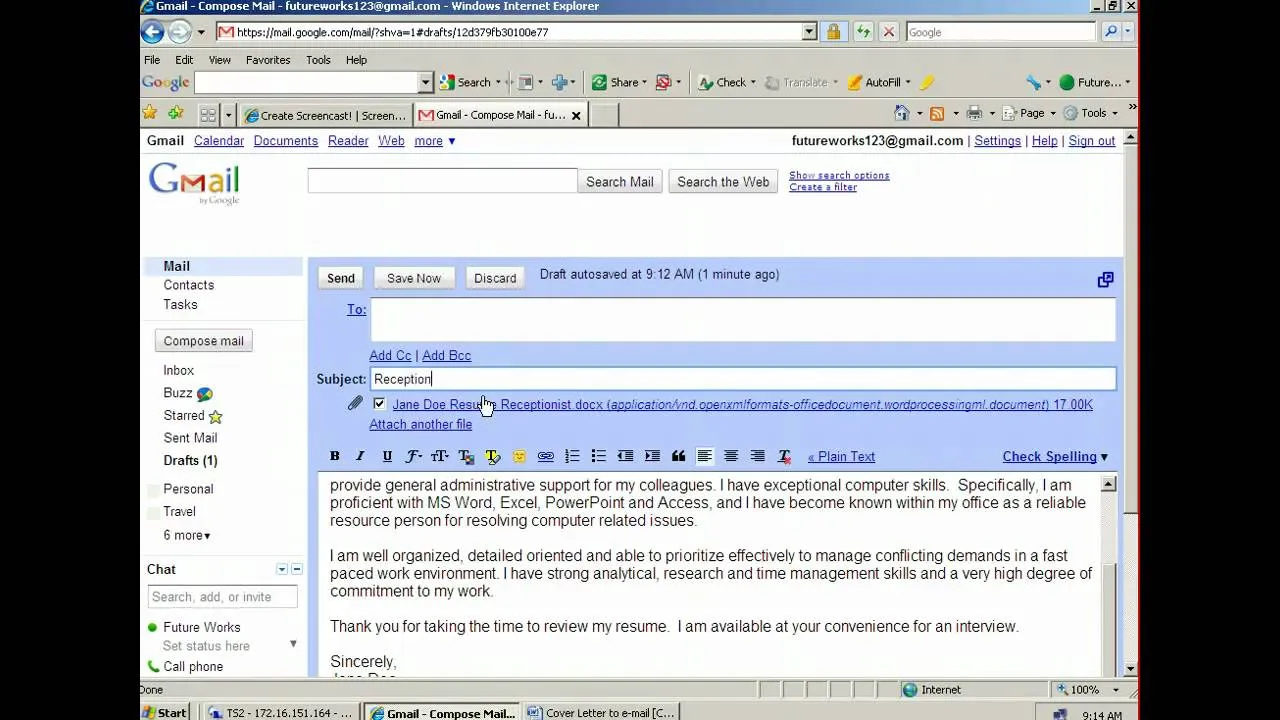Select the Italic formatting icon

pos(360,456)
